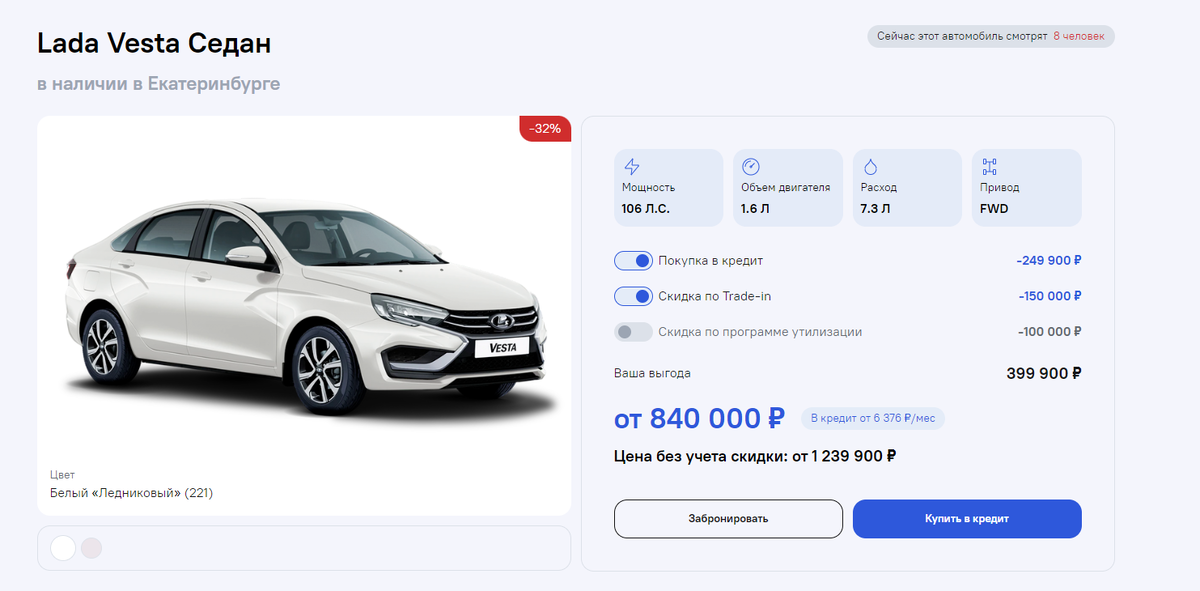Click the Расход 7.3 Л tile
1200x591 pixels.
click(x=907, y=188)
